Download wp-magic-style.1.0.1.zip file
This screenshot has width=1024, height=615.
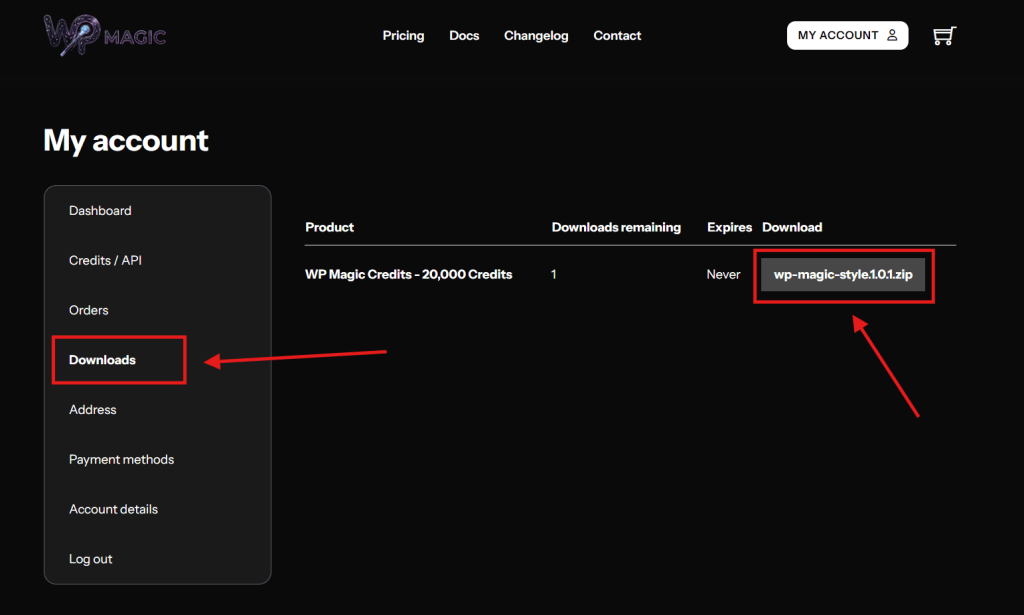pos(843,275)
